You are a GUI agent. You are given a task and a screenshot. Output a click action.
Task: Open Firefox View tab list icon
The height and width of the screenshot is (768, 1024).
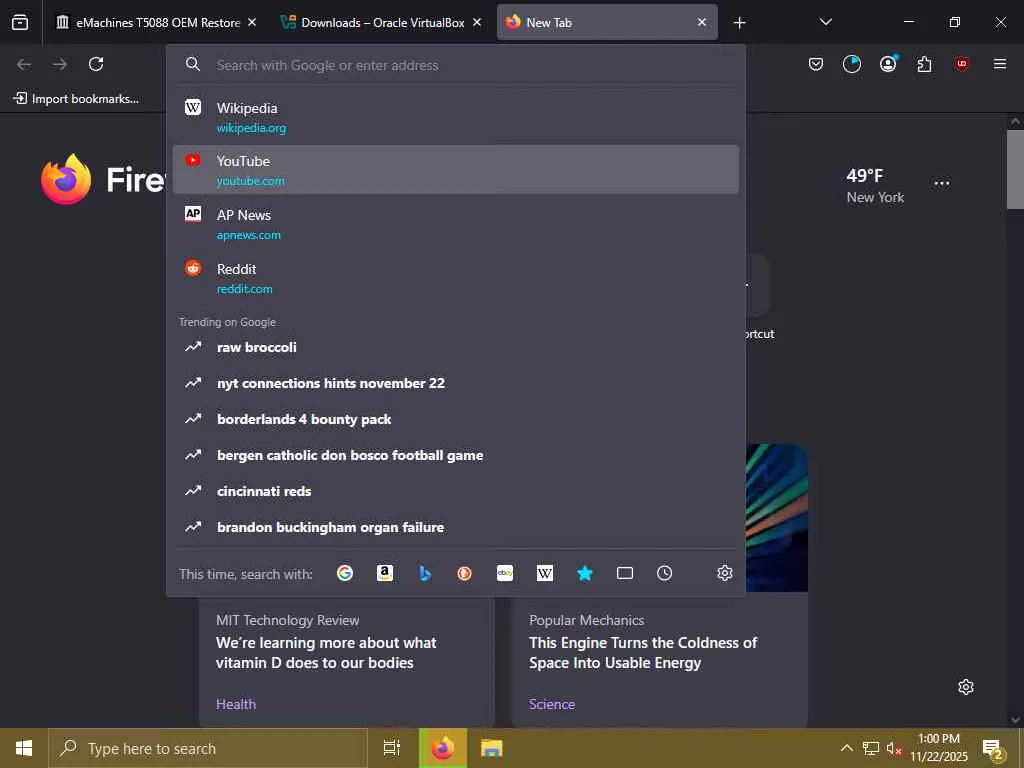20,22
